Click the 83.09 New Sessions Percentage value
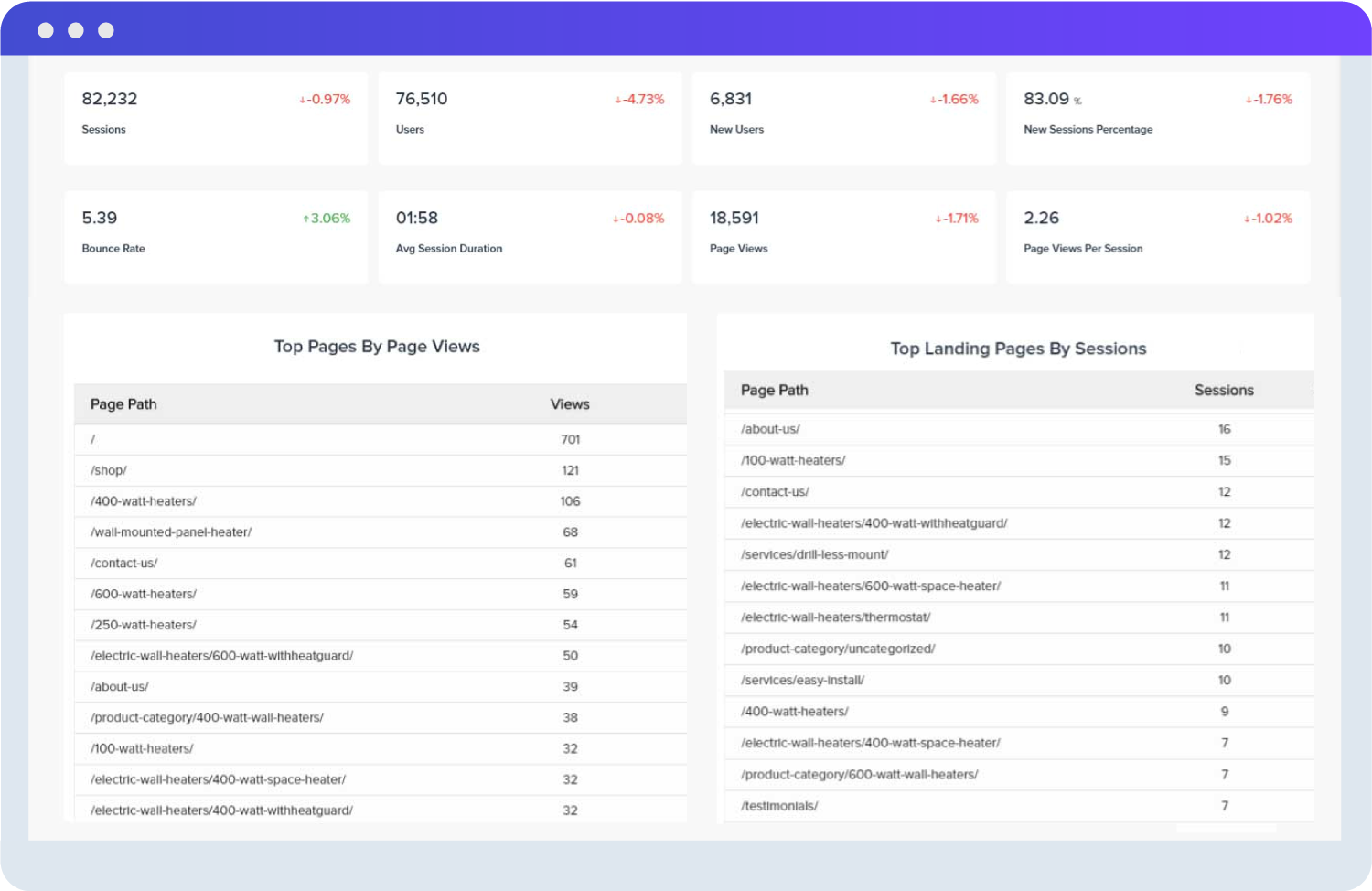The image size is (1372, 891). (1046, 99)
